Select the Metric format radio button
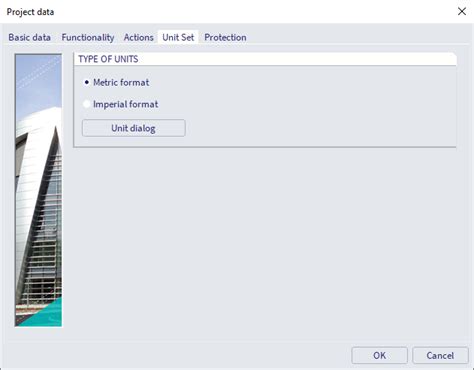 tap(86, 82)
